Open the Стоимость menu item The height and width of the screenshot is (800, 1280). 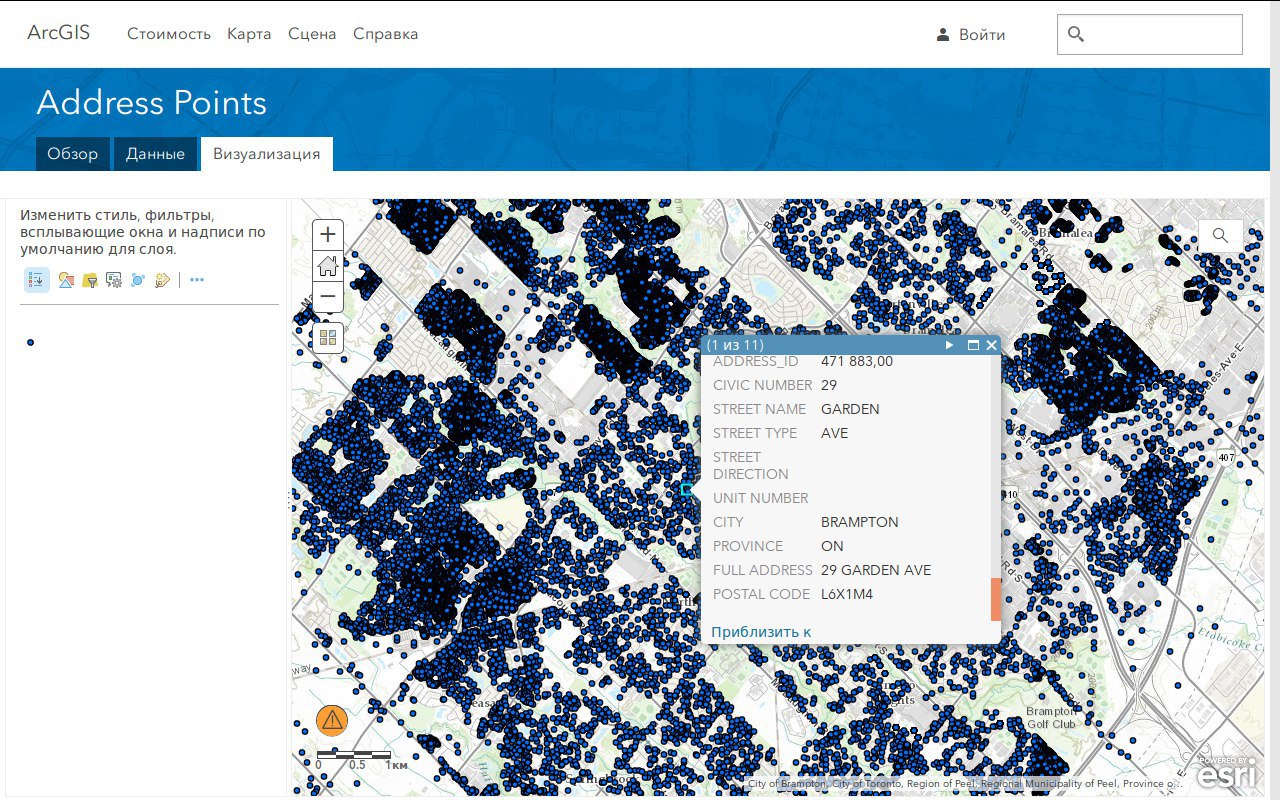coord(169,34)
